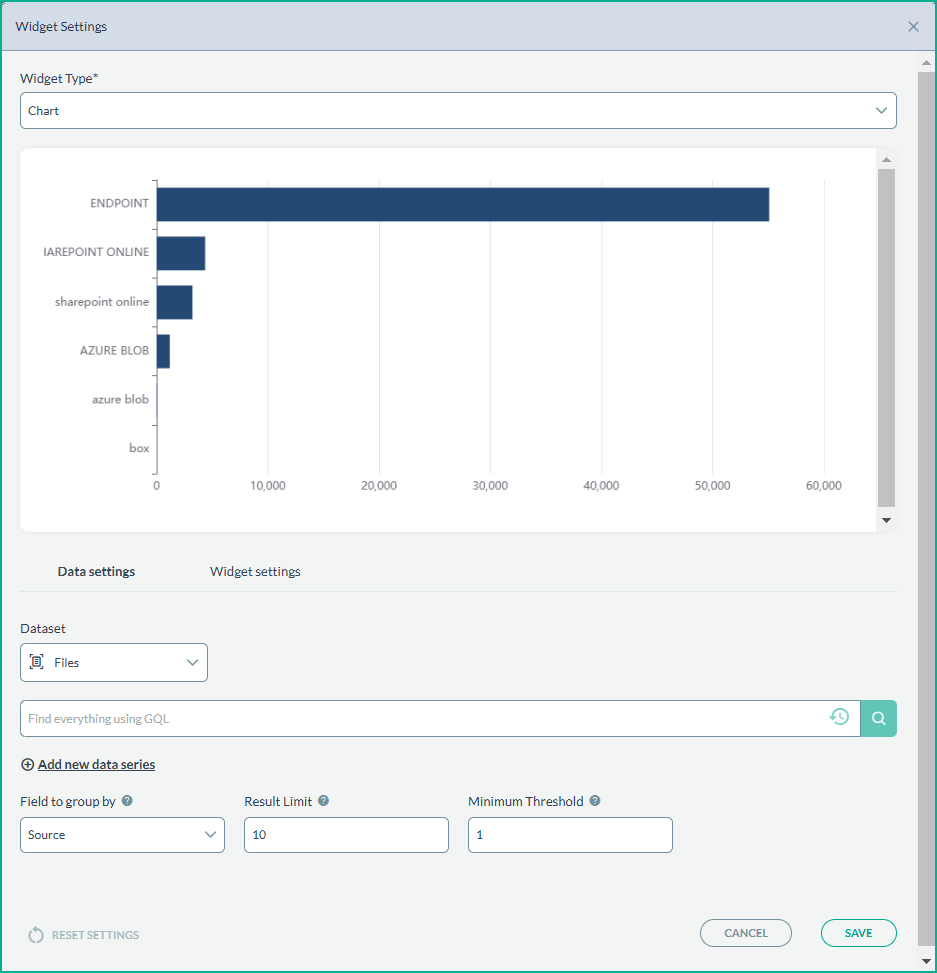Click the plus icon for new data series
The width and height of the screenshot is (937, 973).
click(27, 765)
